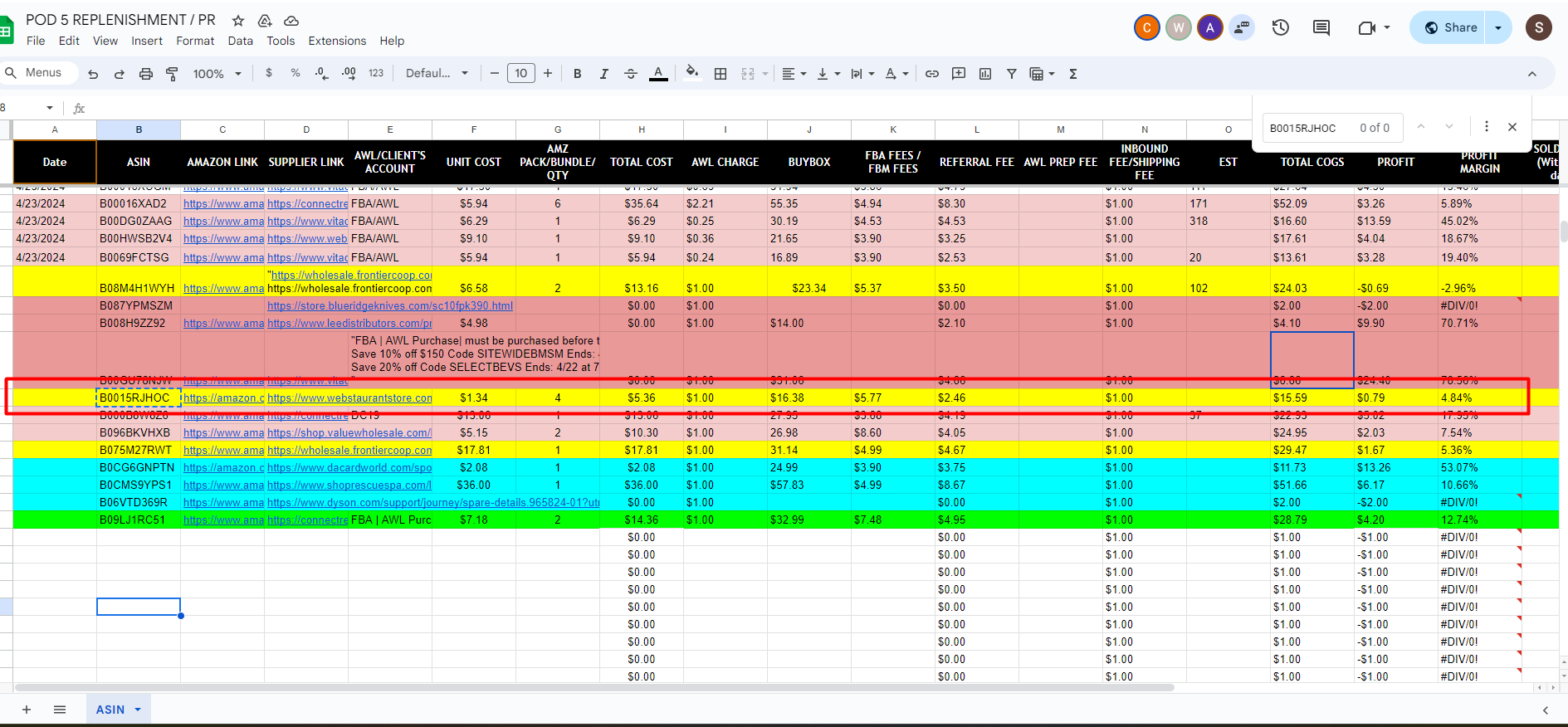Increase font size with plus button
The image size is (1568, 727).
pos(548,73)
